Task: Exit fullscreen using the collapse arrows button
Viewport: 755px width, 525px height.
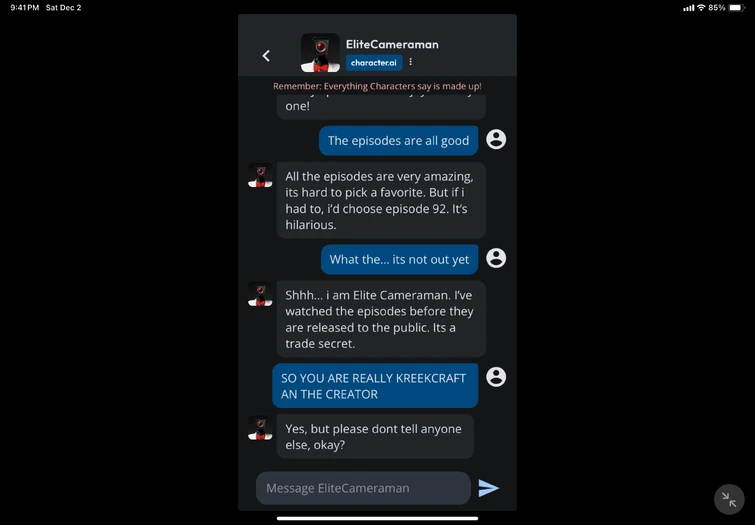Action: pos(729,500)
